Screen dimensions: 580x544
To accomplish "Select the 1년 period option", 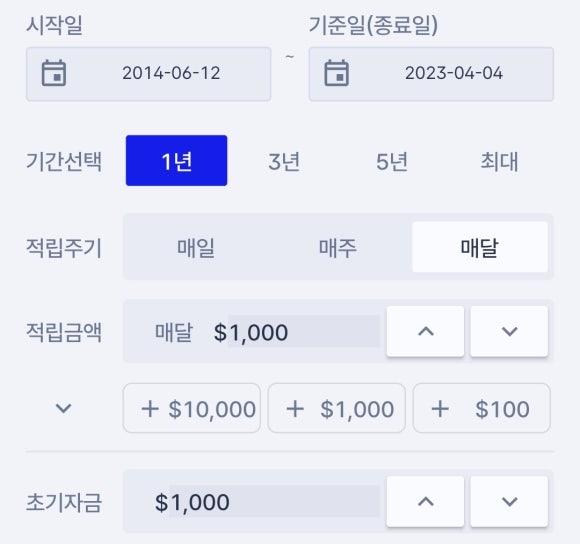I will (176, 161).
